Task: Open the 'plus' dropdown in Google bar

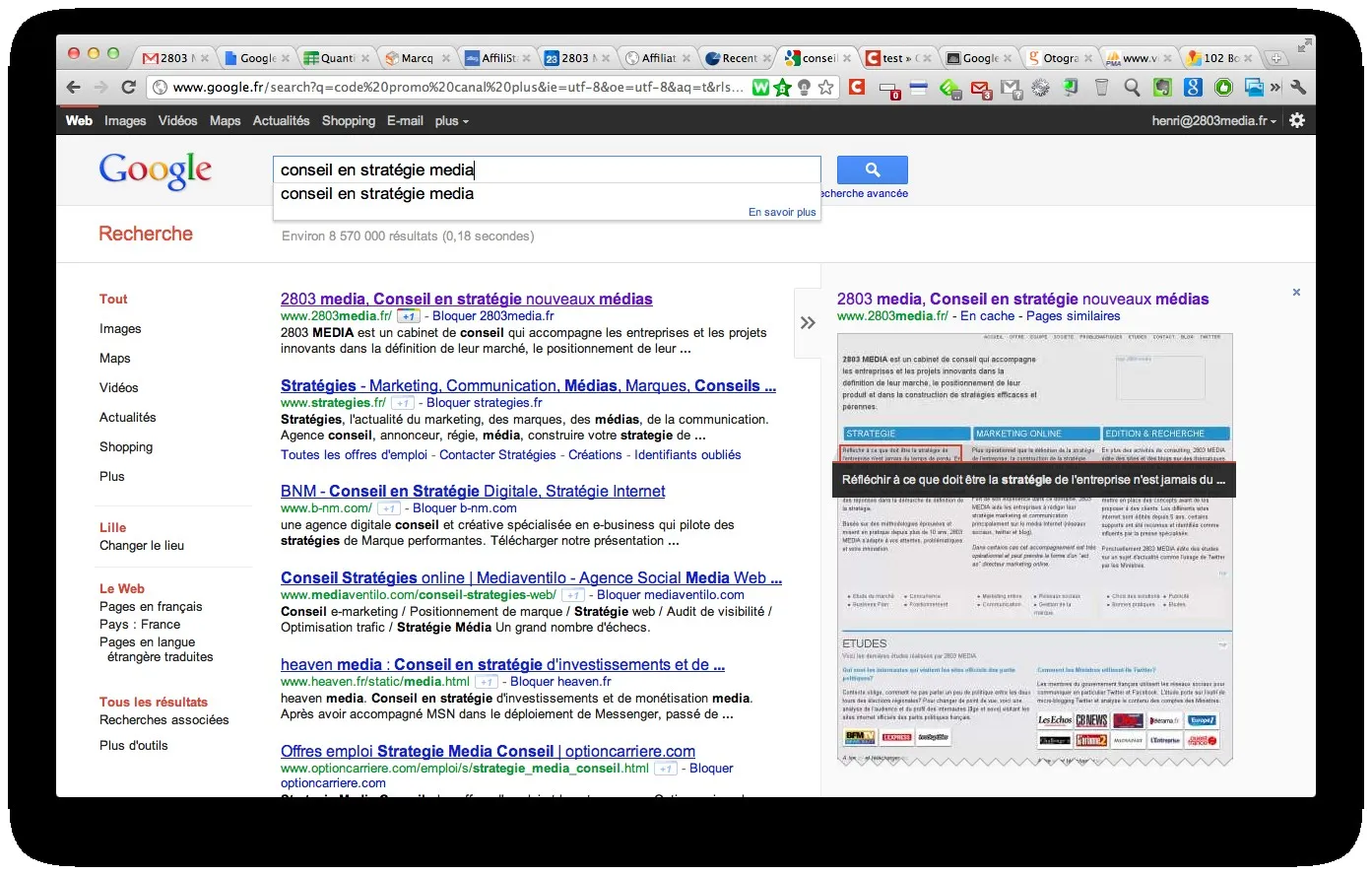Action: point(452,121)
